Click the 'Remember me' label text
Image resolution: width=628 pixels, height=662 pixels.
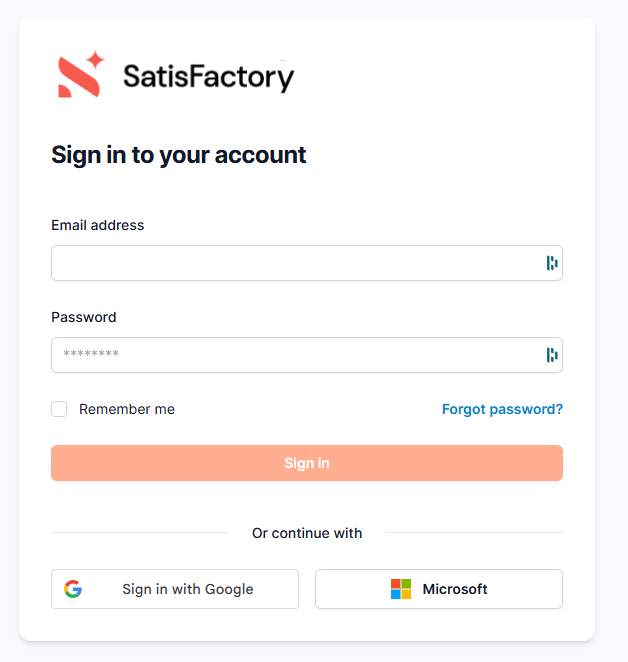(x=127, y=409)
